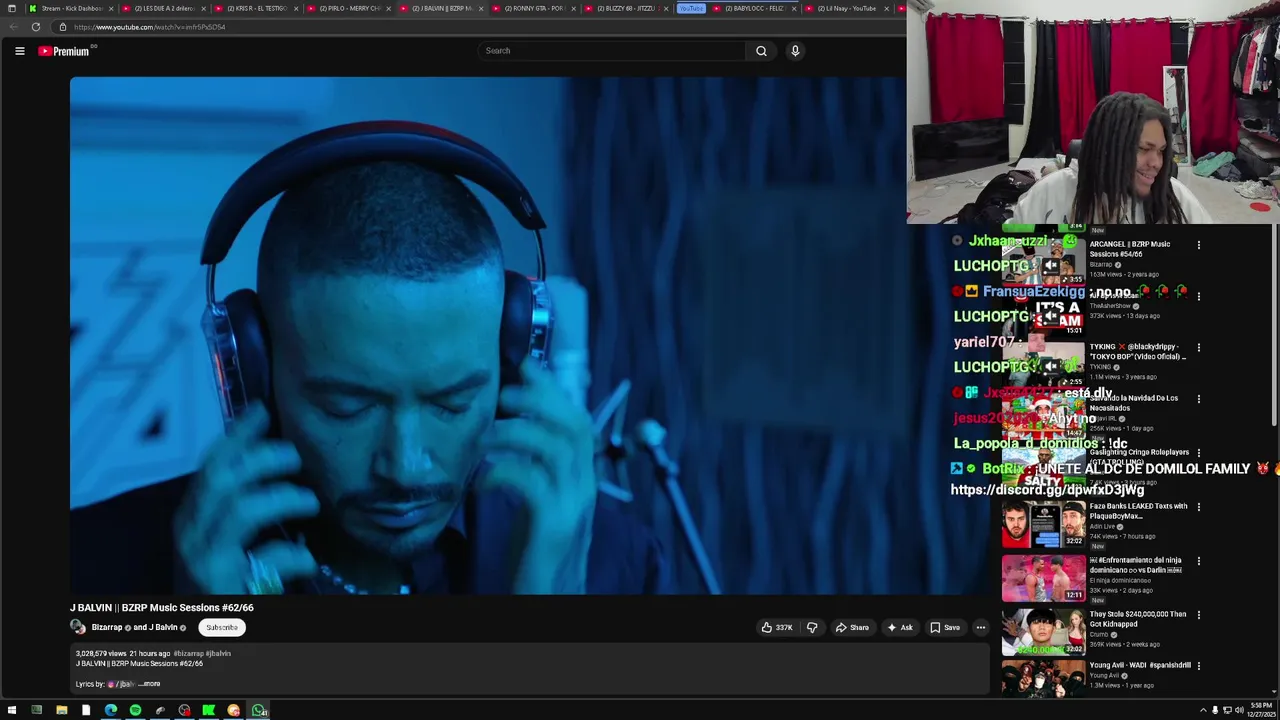
Task: Open Bizarrap channel avatar
Action: [78, 627]
